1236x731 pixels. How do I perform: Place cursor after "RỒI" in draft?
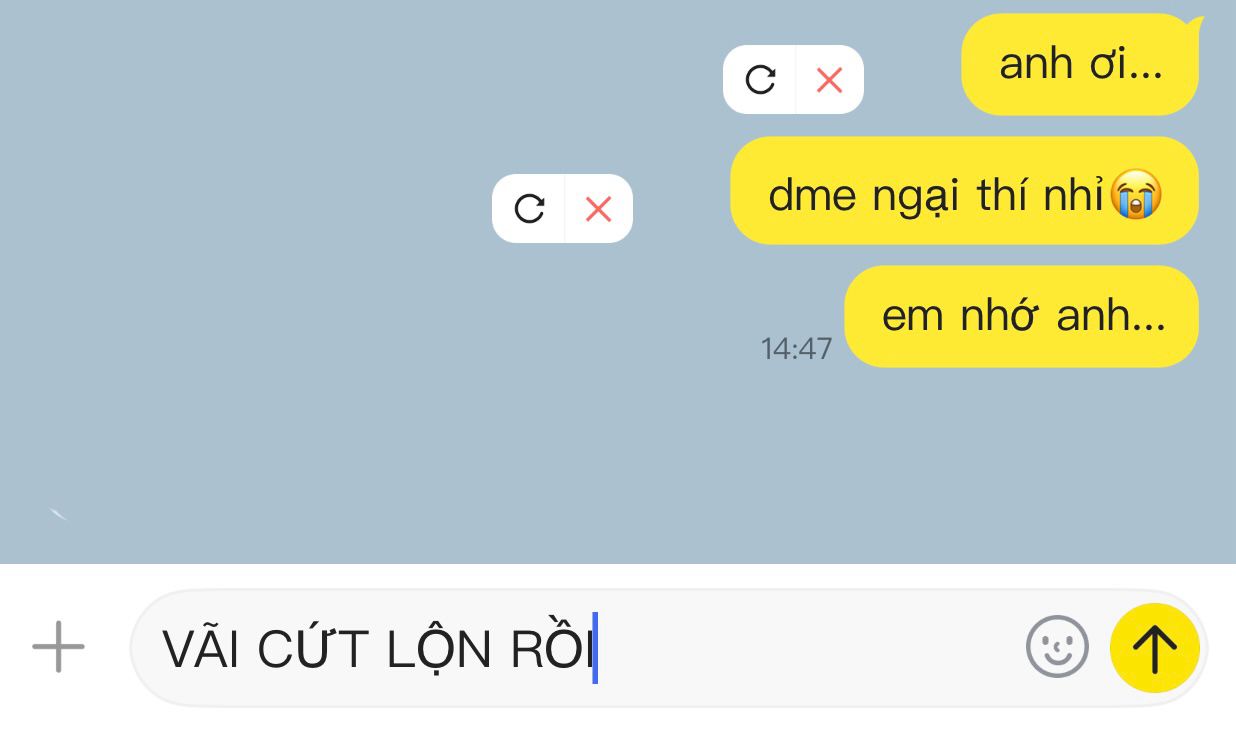595,649
